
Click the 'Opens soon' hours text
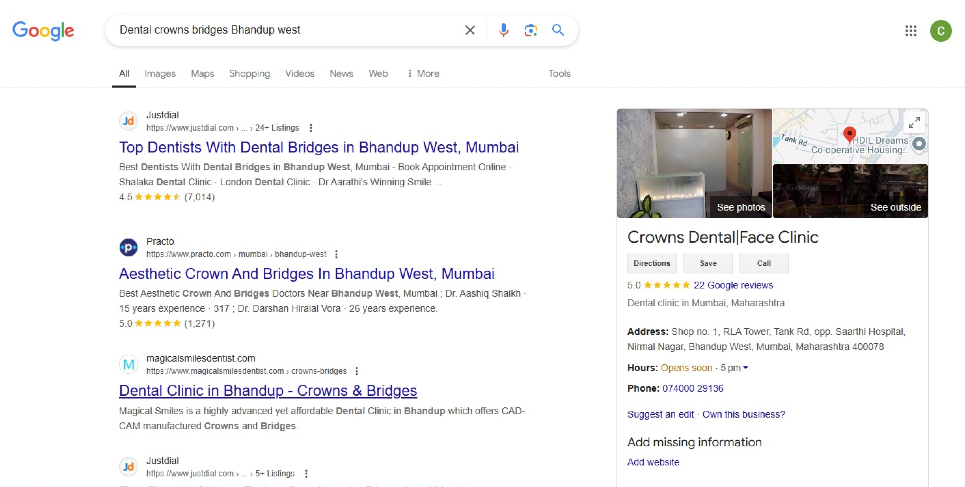click(686, 368)
